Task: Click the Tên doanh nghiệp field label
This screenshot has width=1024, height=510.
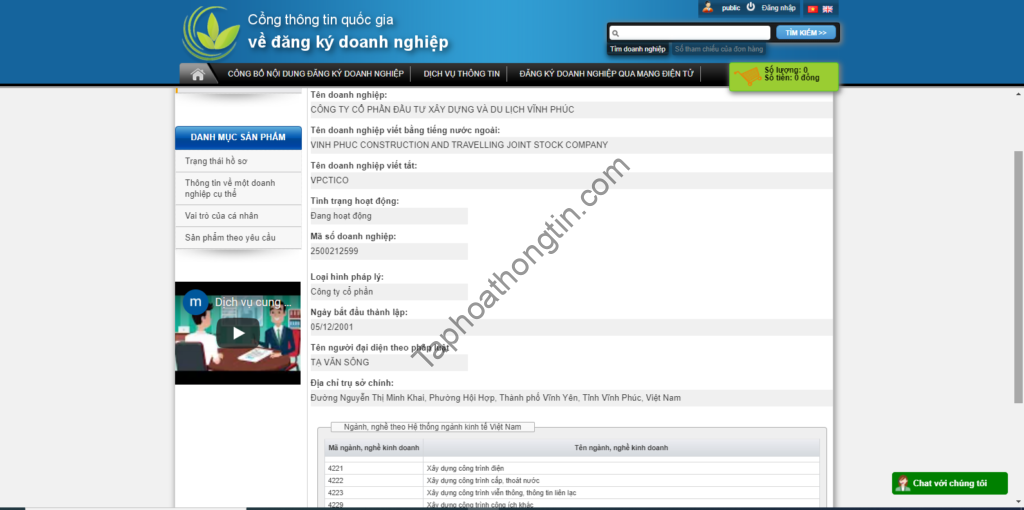Action: pyautogui.click(x=349, y=95)
